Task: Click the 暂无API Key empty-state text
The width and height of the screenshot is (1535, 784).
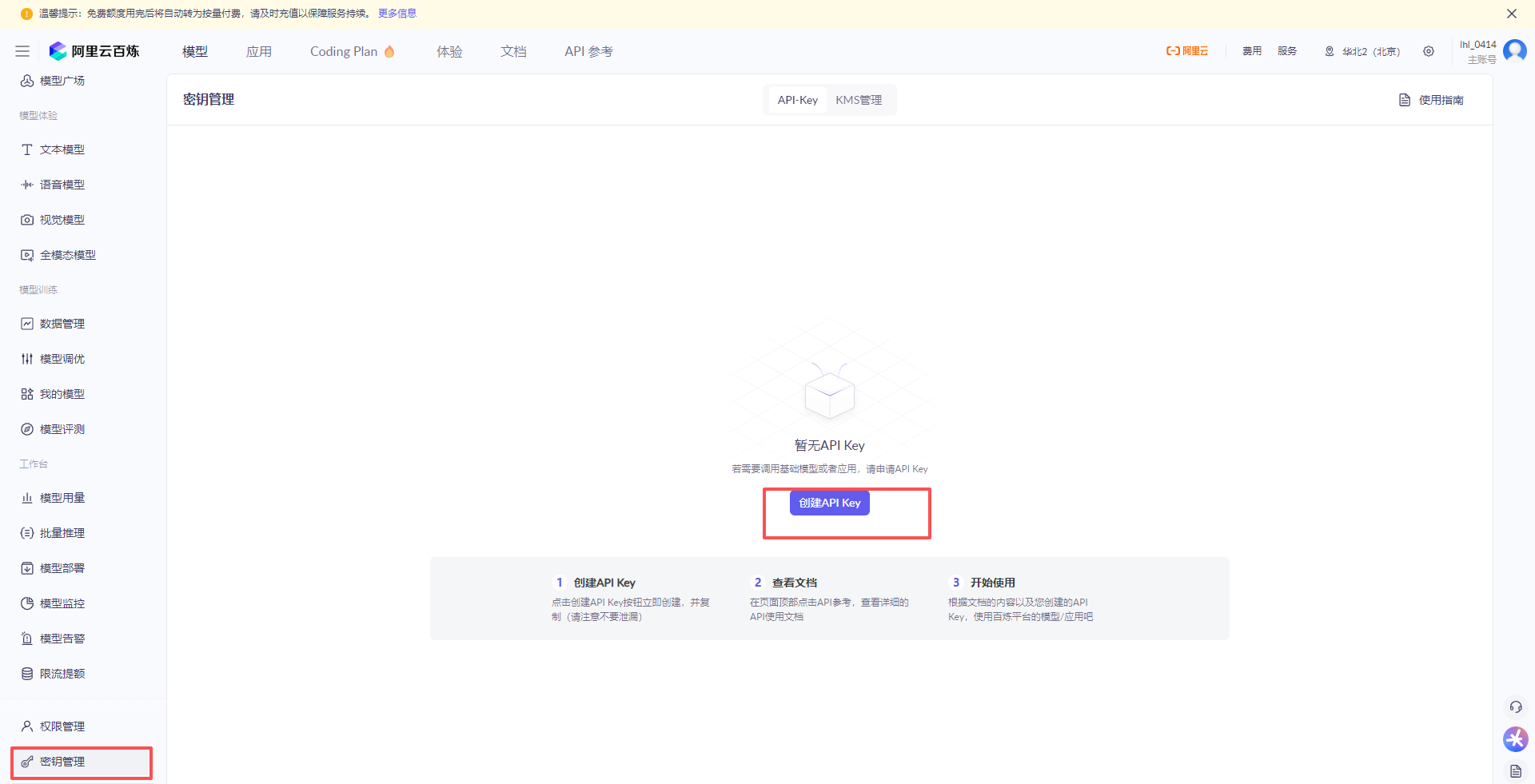Action: click(830, 445)
